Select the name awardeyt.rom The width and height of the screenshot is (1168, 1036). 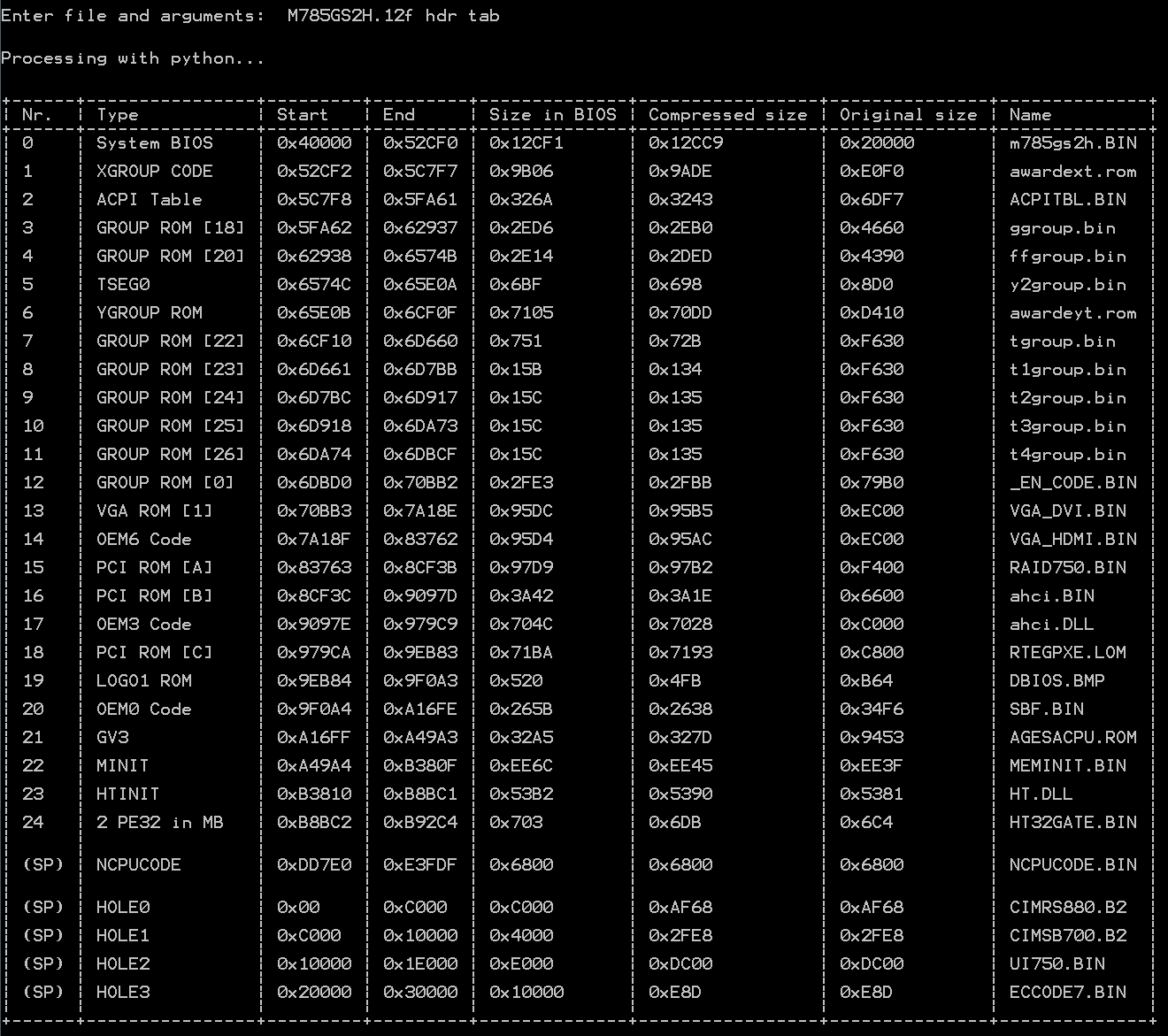pyautogui.click(x=1072, y=312)
